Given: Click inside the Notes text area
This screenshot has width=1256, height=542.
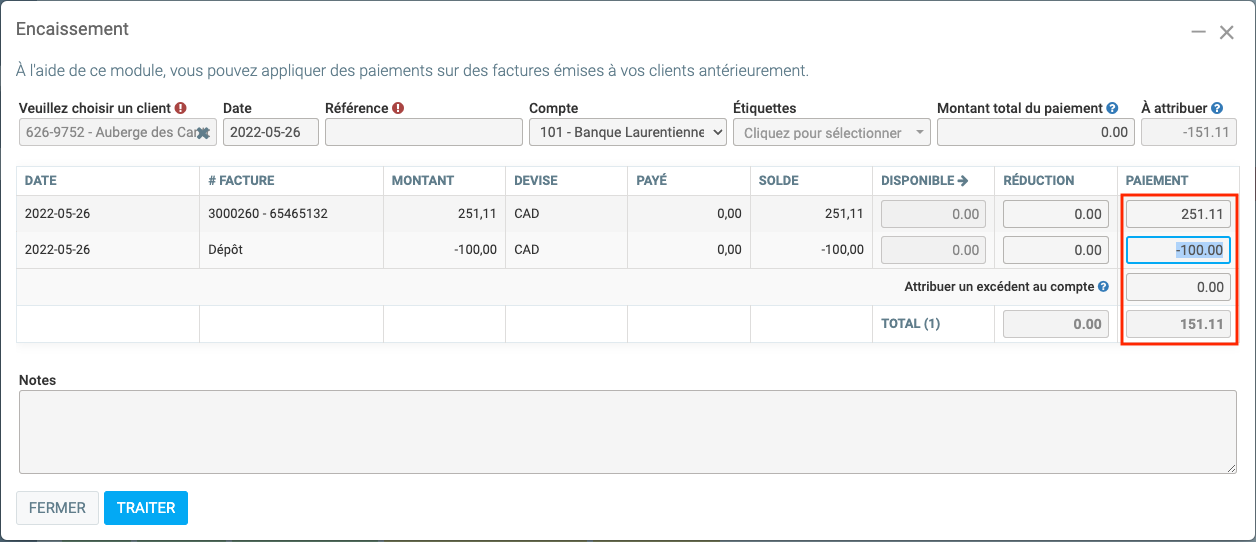Looking at the screenshot, I should pyautogui.click(x=627, y=432).
